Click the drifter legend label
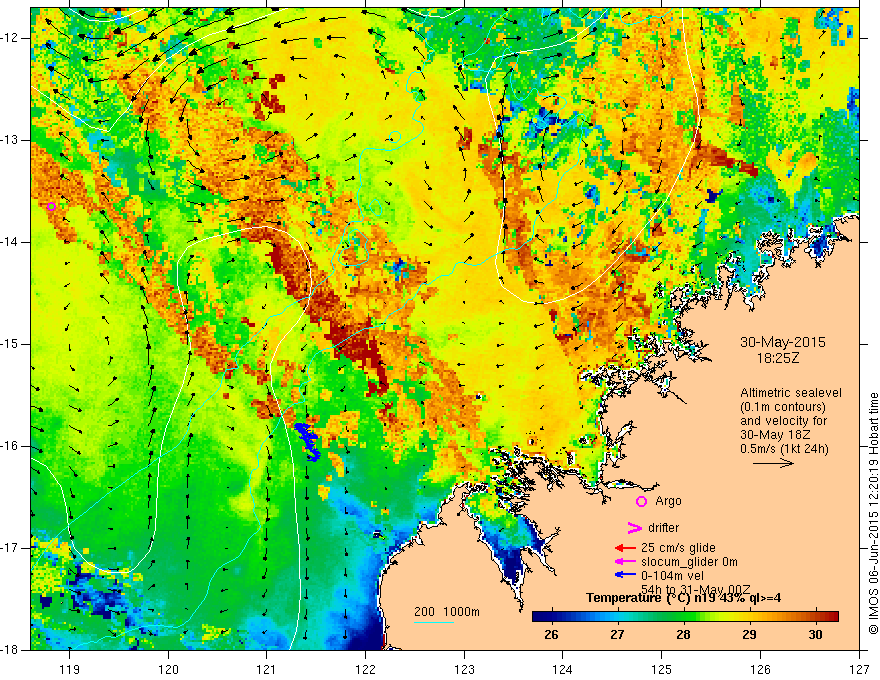880x680 pixels. point(663,528)
